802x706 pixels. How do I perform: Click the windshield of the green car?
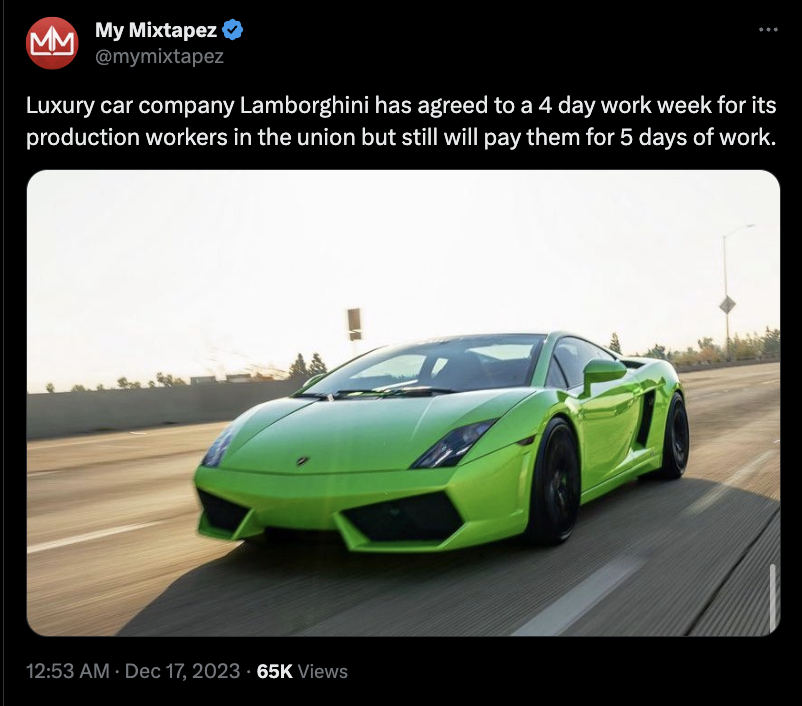(x=425, y=368)
